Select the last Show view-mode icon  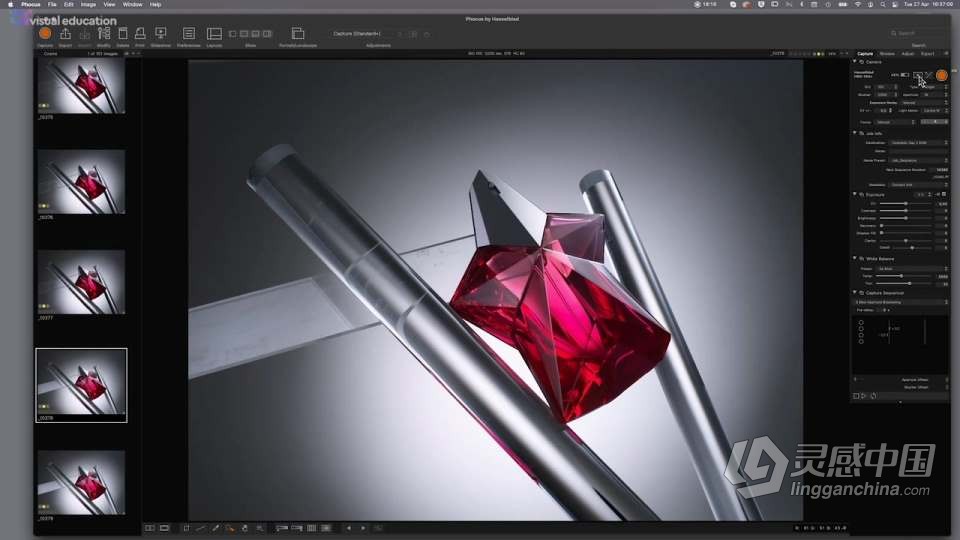(268, 34)
